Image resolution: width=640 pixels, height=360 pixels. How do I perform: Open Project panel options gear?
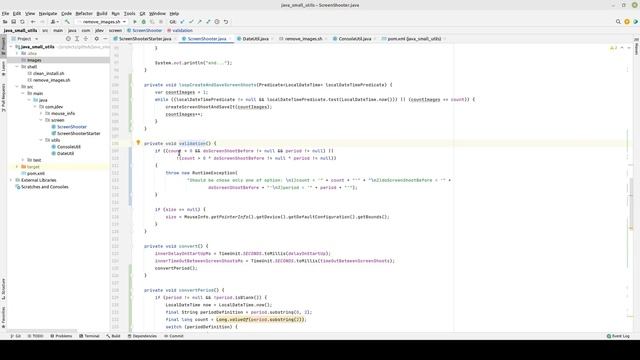point(97,39)
